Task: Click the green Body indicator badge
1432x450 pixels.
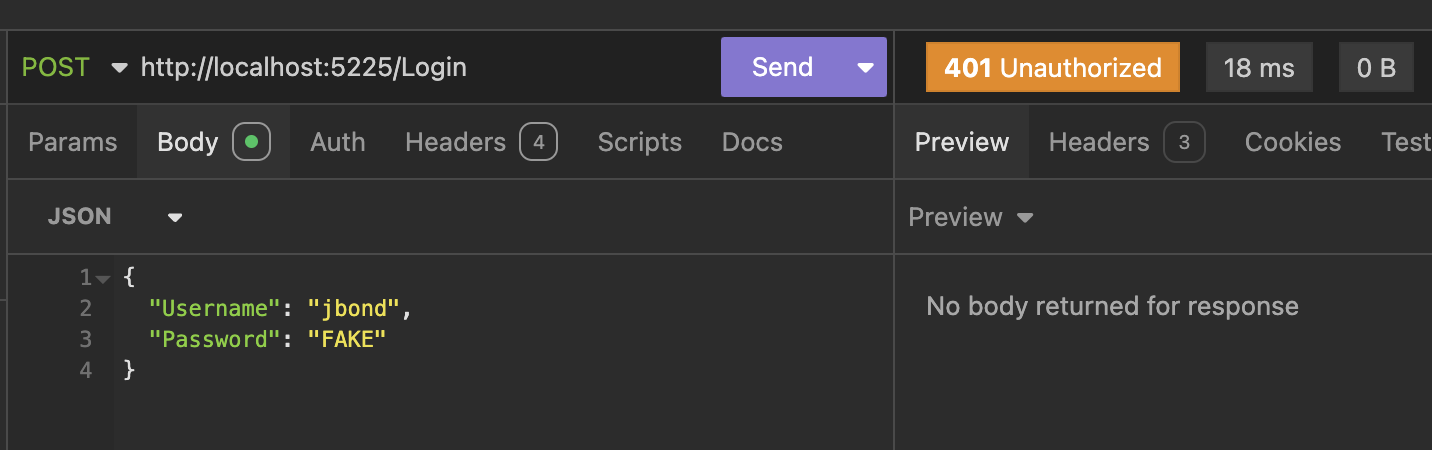Action: (x=251, y=142)
